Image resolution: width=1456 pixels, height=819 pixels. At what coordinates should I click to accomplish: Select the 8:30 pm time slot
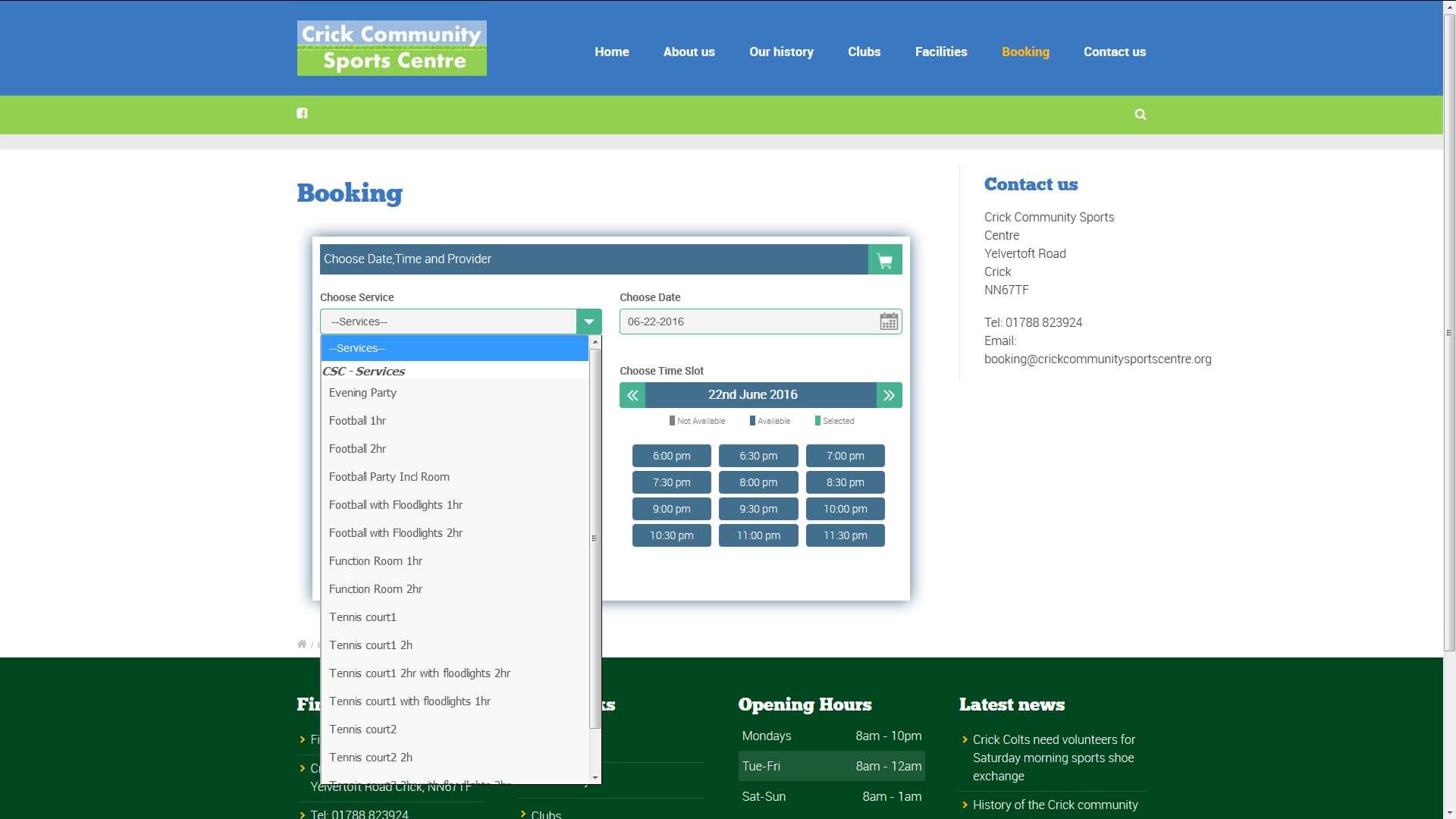846,482
